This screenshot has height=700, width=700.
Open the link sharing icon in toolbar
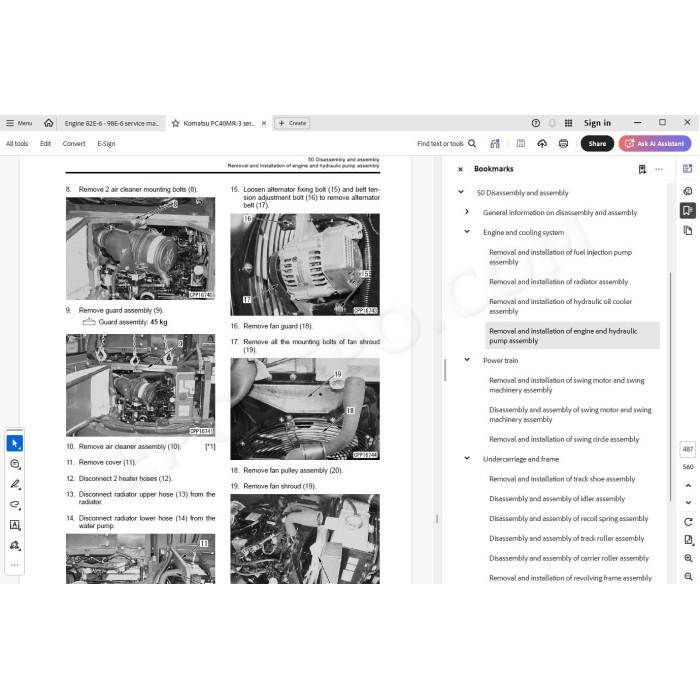pyautogui.click(x=495, y=143)
